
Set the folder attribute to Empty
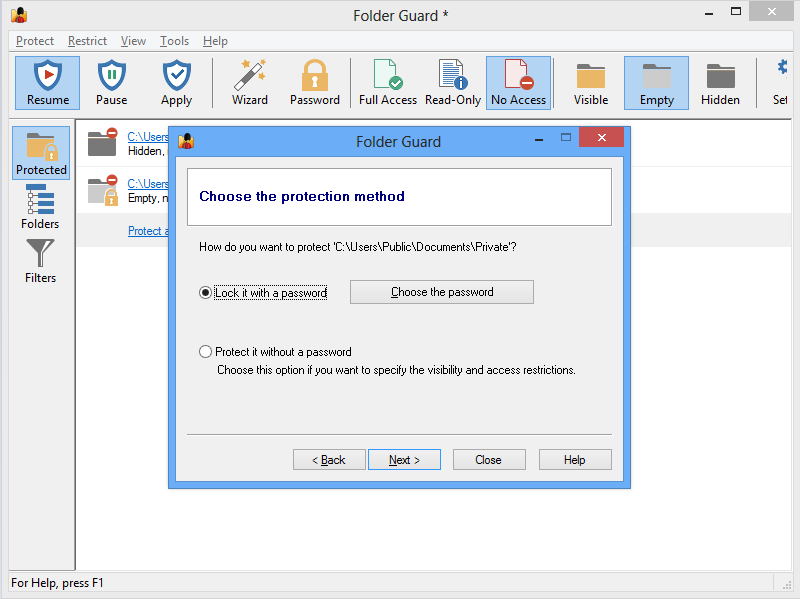pyautogui.click(x=656, y=82)
